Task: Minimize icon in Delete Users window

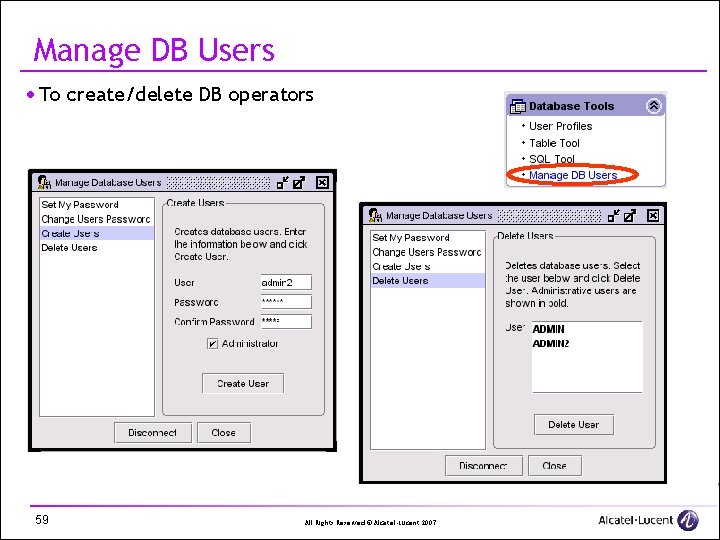Action: point(613,215)
